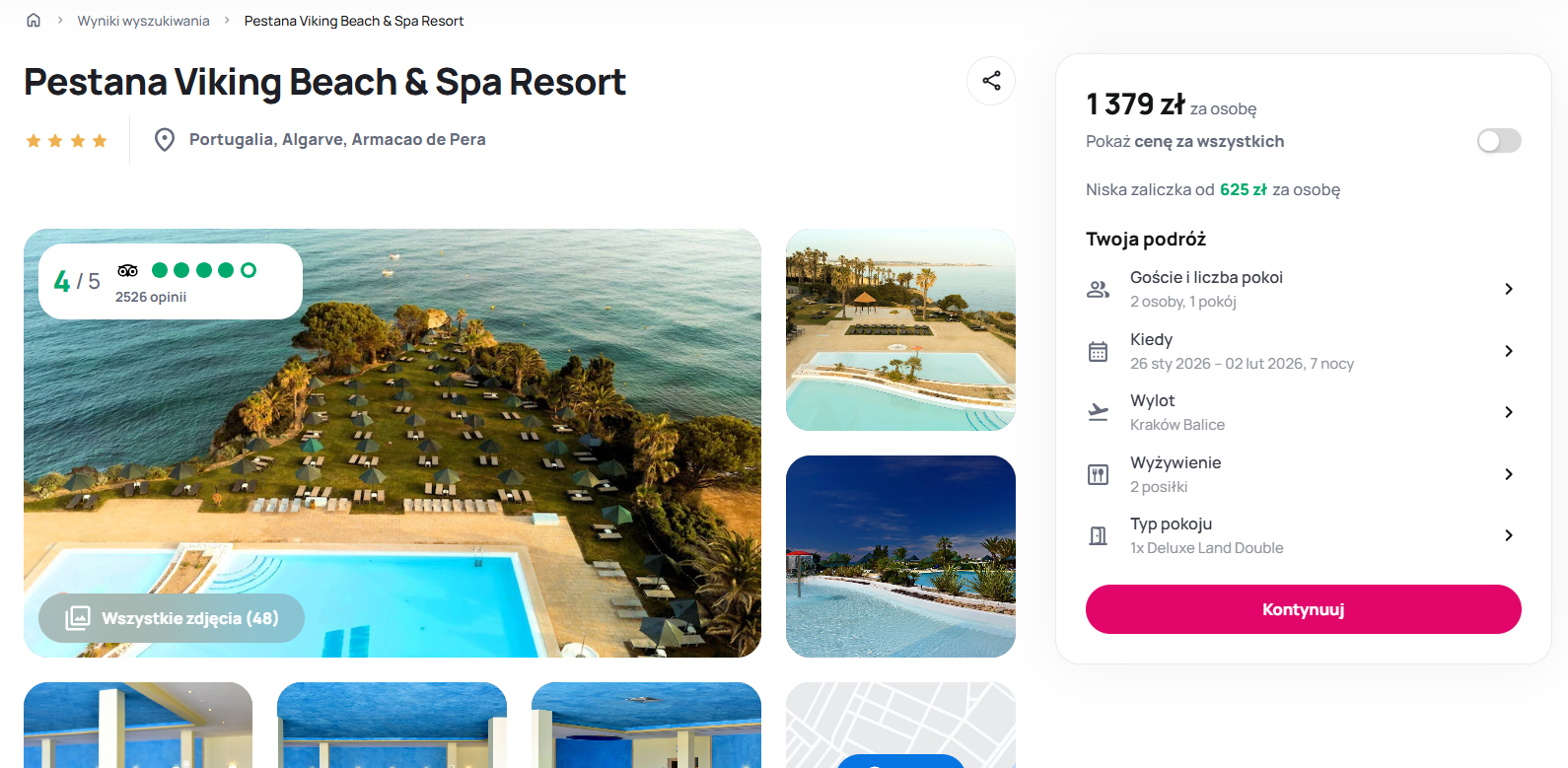The width and height of the screenshot is (1568, 768).
Task: Click the calendar icon beside Kiedy
Action: coord(1098,351)
